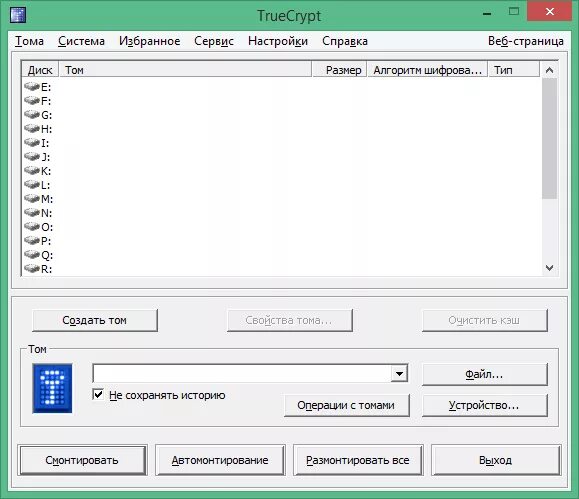The width and height of the screenshot is (579, 499).
Task: Click the drive list scrollbar thumb
Action: tap(549, 139)
